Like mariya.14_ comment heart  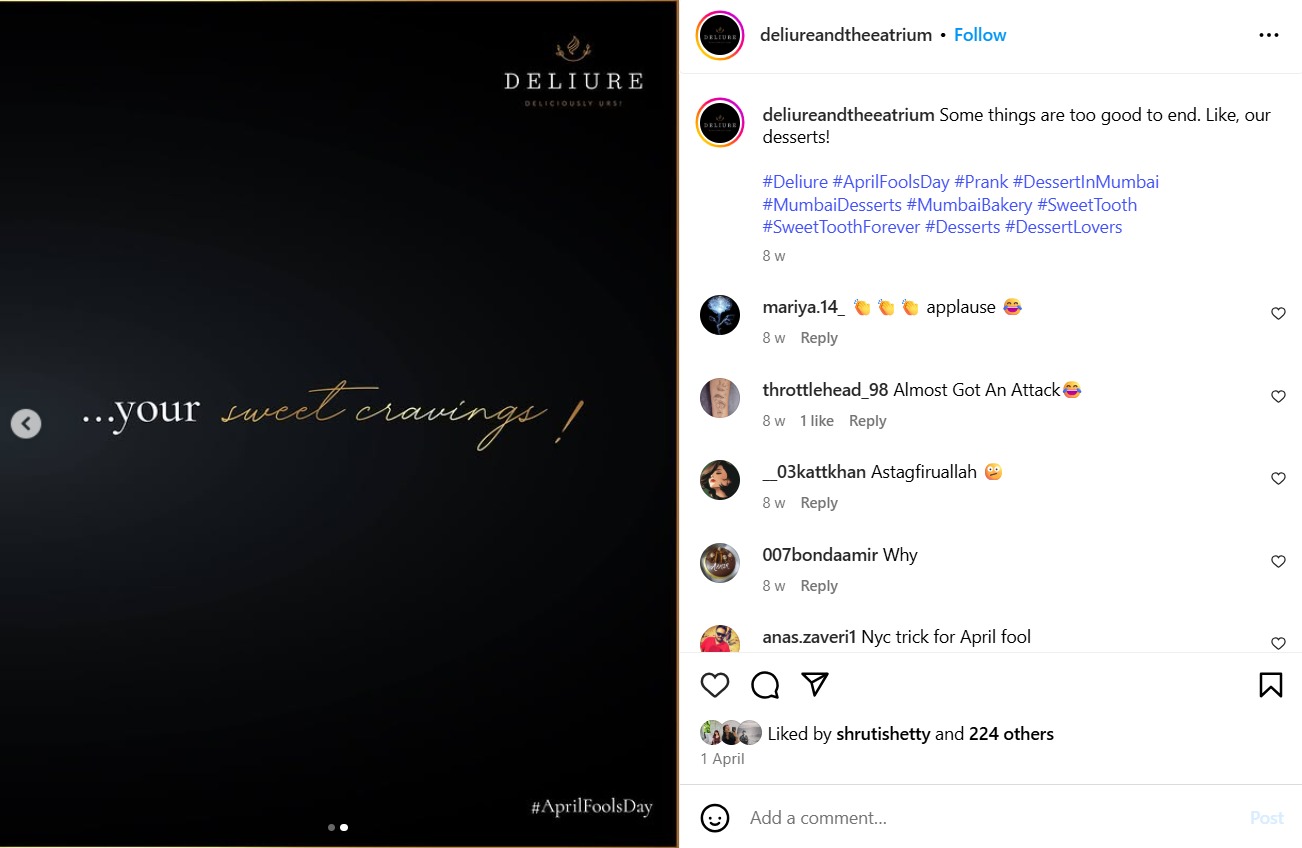pyautogui.click(x=1278, y=314)
